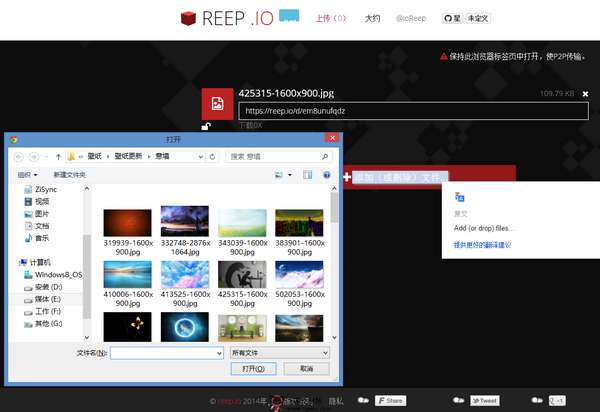
Task: Click the Cancel button in dialog
Action: [x=307, y=369]
